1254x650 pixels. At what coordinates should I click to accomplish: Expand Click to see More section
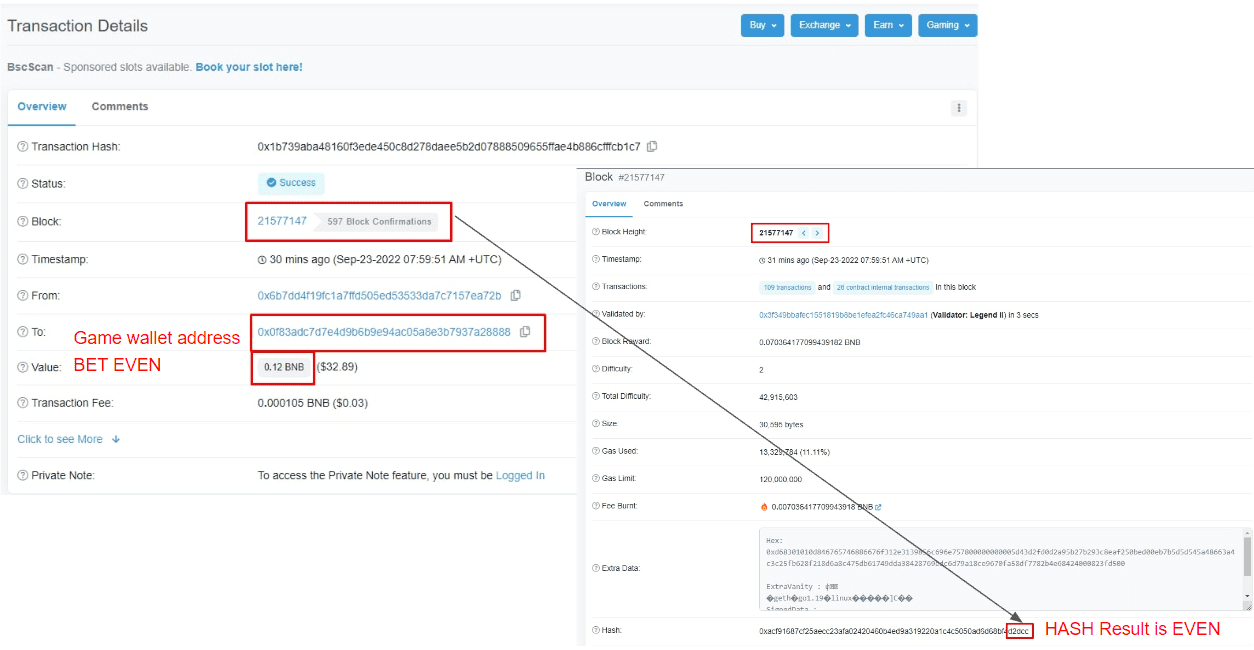point(68,439)
